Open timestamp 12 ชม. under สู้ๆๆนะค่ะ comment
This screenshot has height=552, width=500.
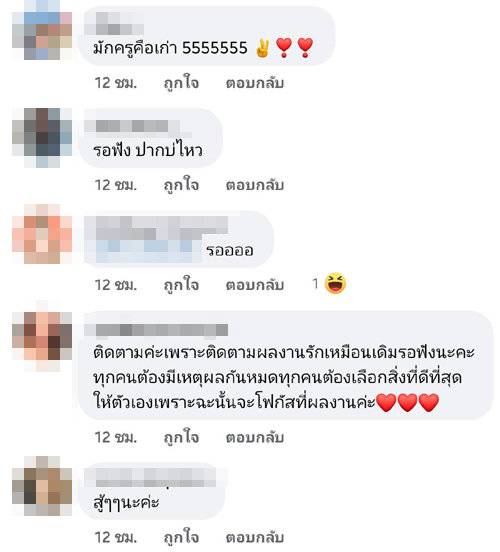115,537
